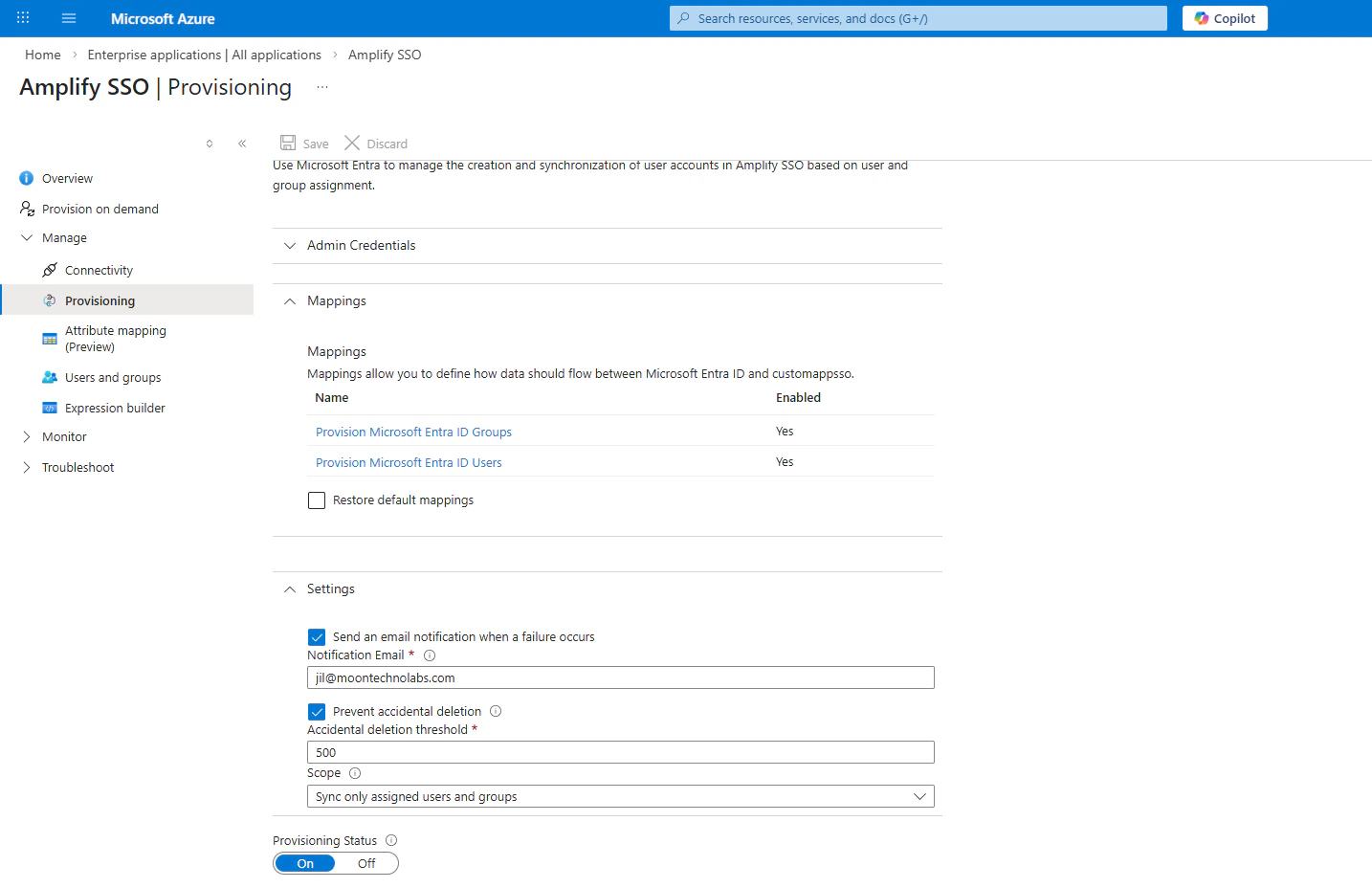Click the Notification Email field
The width and height of the screenshot is (1372, 888).
(x=620, y=677)
